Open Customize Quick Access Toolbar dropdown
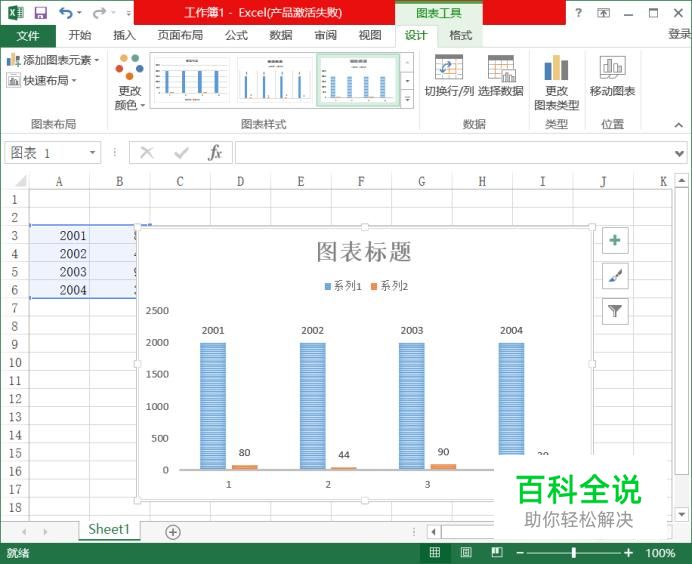The image size is (692, 564). click(x=128, y=13)
